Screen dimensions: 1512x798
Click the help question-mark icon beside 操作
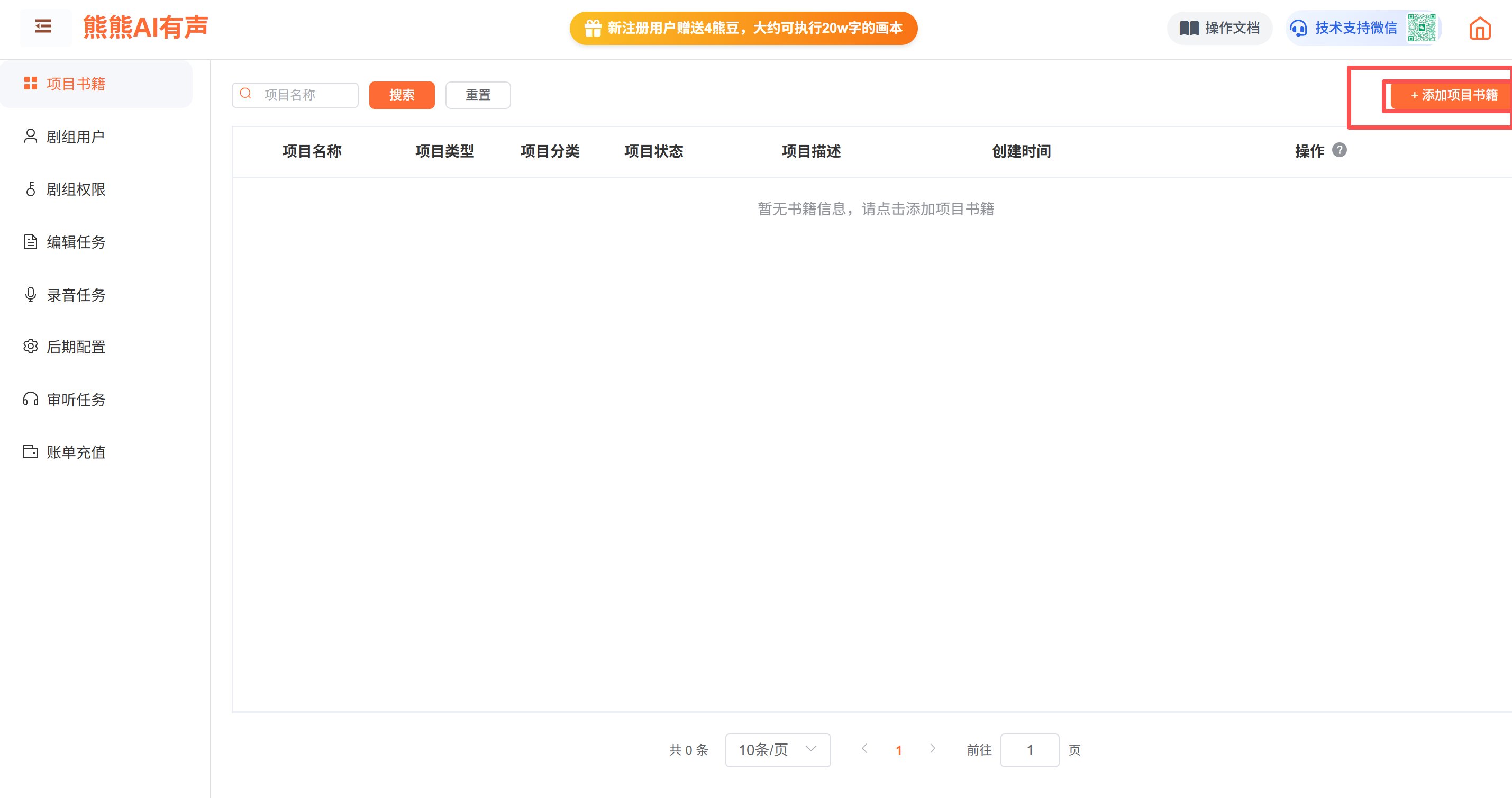[x=1339, y=150]
